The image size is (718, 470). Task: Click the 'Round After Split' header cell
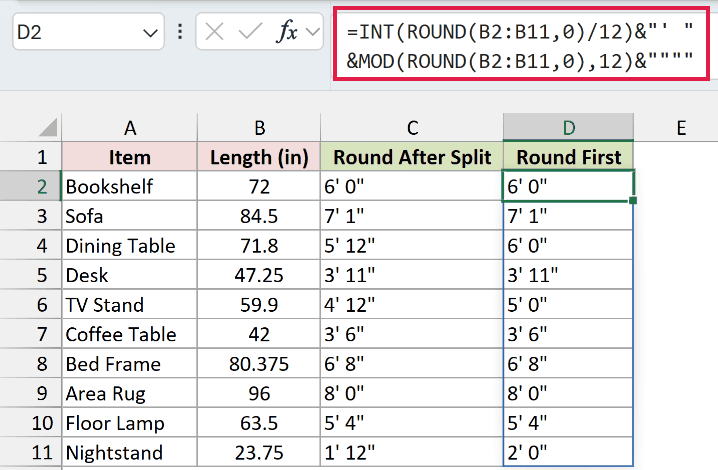pyautogui.click(x=412, y=157)
